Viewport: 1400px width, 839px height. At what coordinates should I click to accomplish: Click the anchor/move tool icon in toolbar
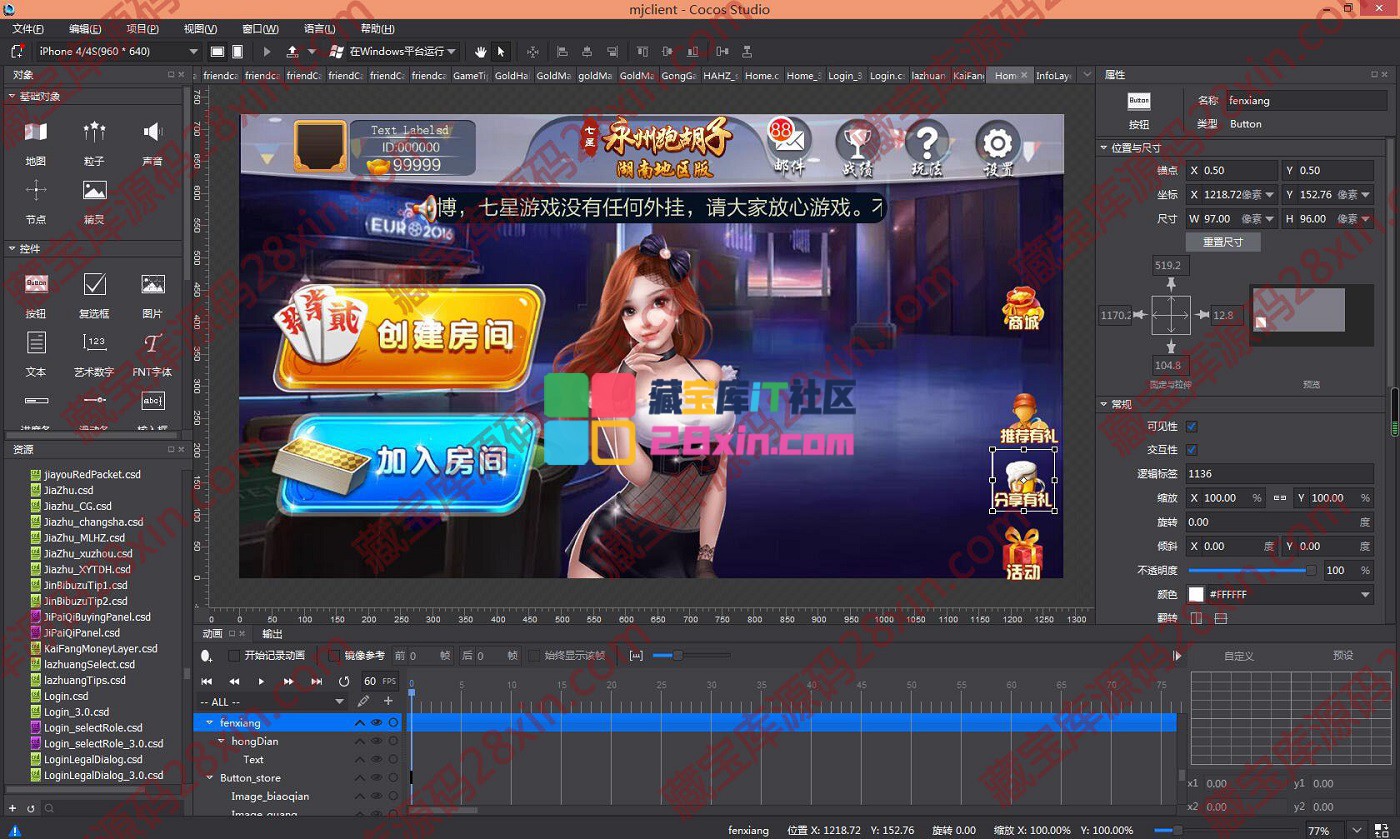532,51
